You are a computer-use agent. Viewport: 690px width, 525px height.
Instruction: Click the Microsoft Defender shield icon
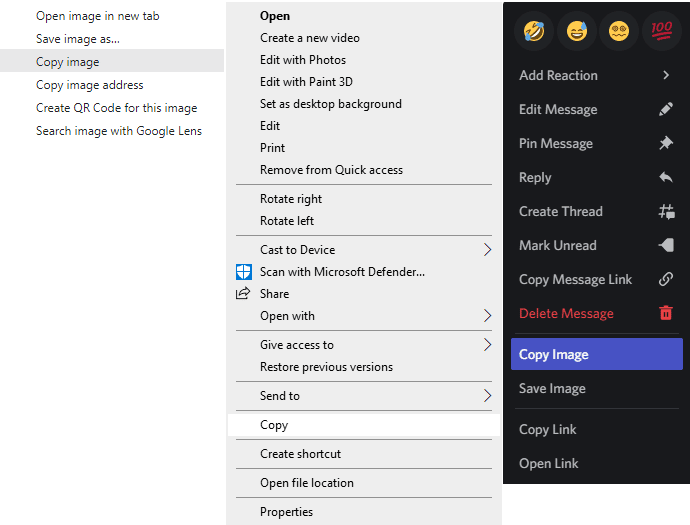[x=244, y=272]
